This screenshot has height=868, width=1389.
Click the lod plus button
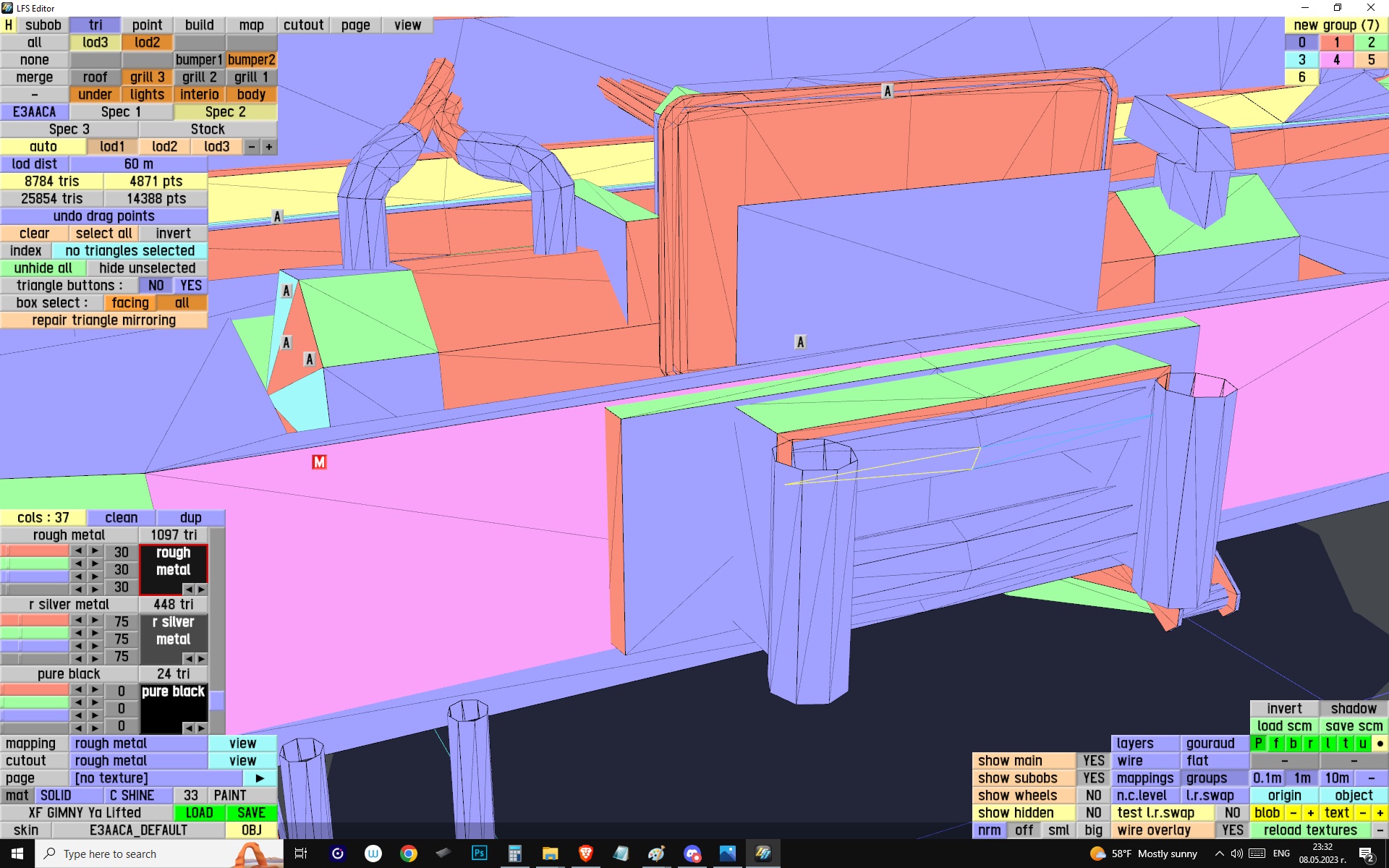pos(269,147)
